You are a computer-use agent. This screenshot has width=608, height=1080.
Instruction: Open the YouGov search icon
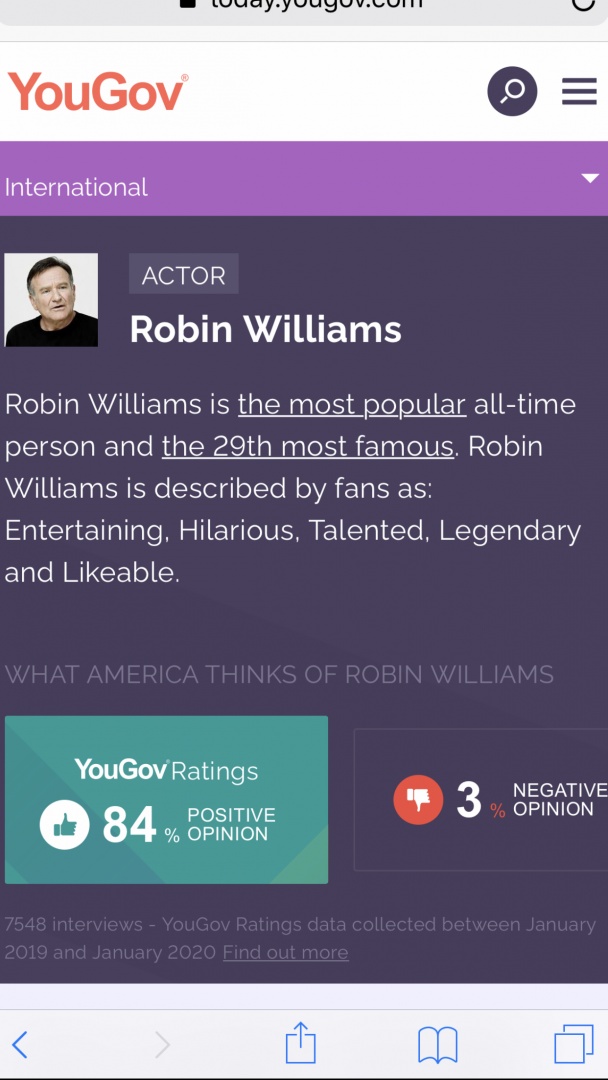[512, 92]
